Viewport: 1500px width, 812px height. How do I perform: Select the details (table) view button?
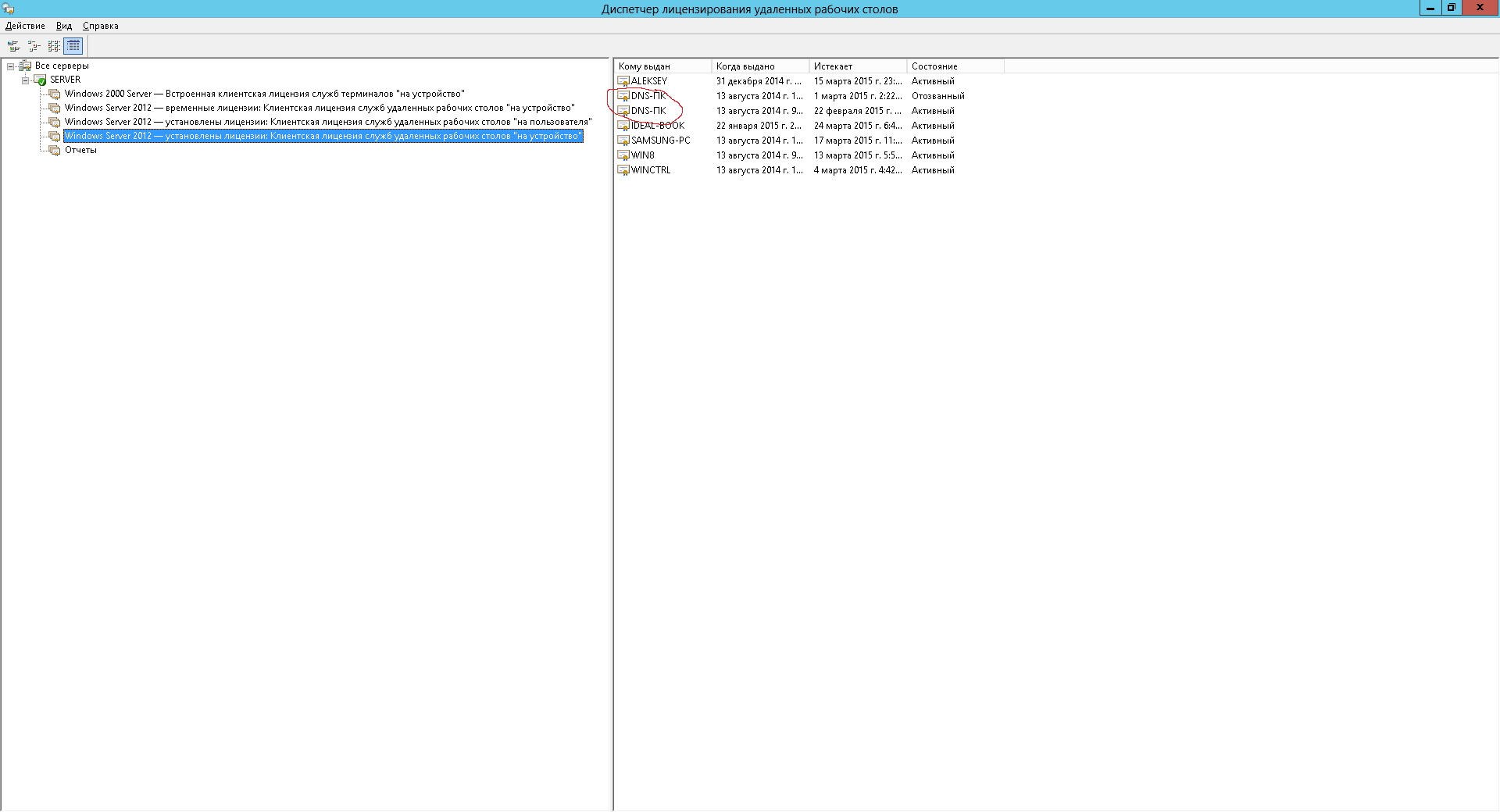(73, 46)
